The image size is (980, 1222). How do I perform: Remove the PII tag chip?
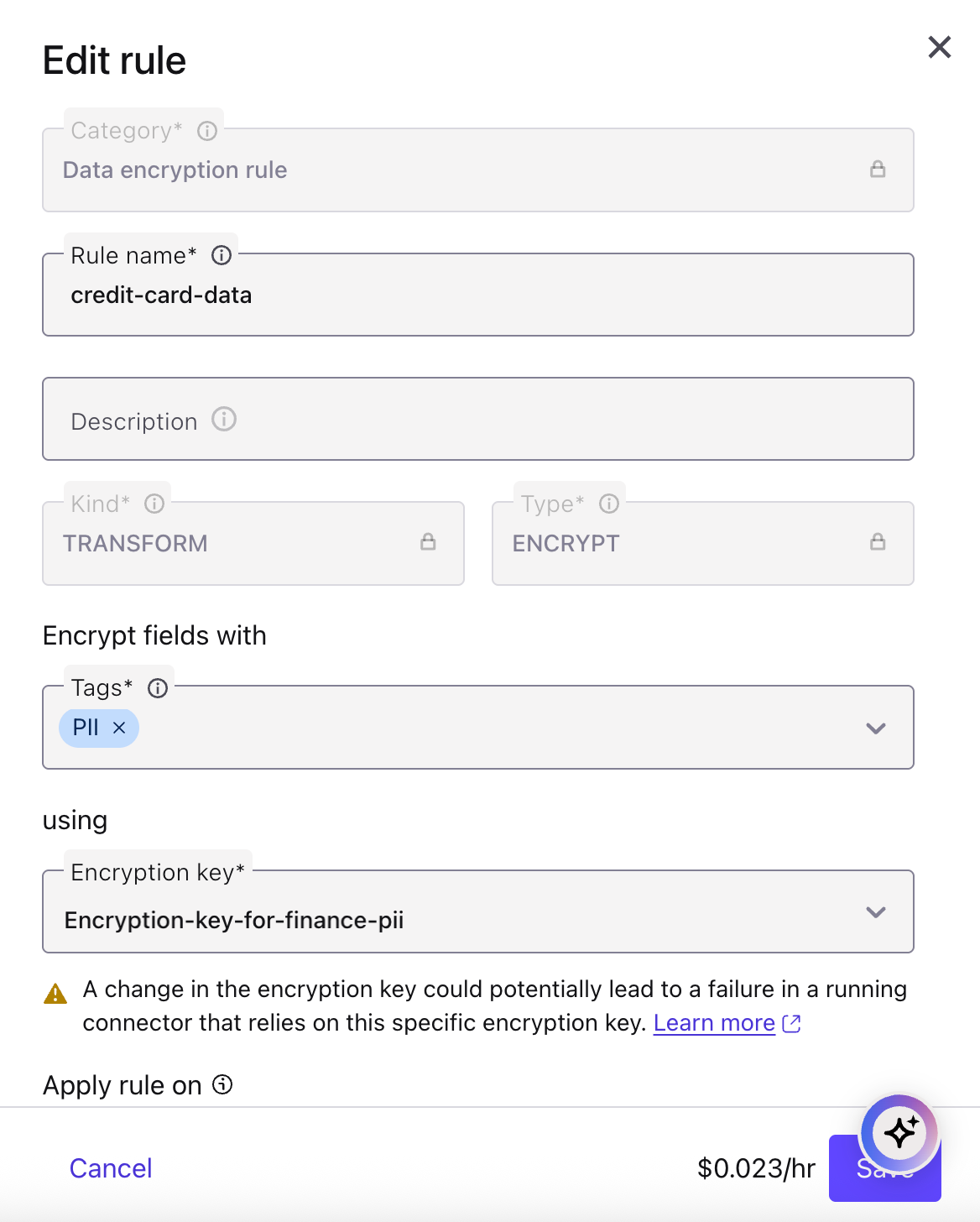[119, 728]
